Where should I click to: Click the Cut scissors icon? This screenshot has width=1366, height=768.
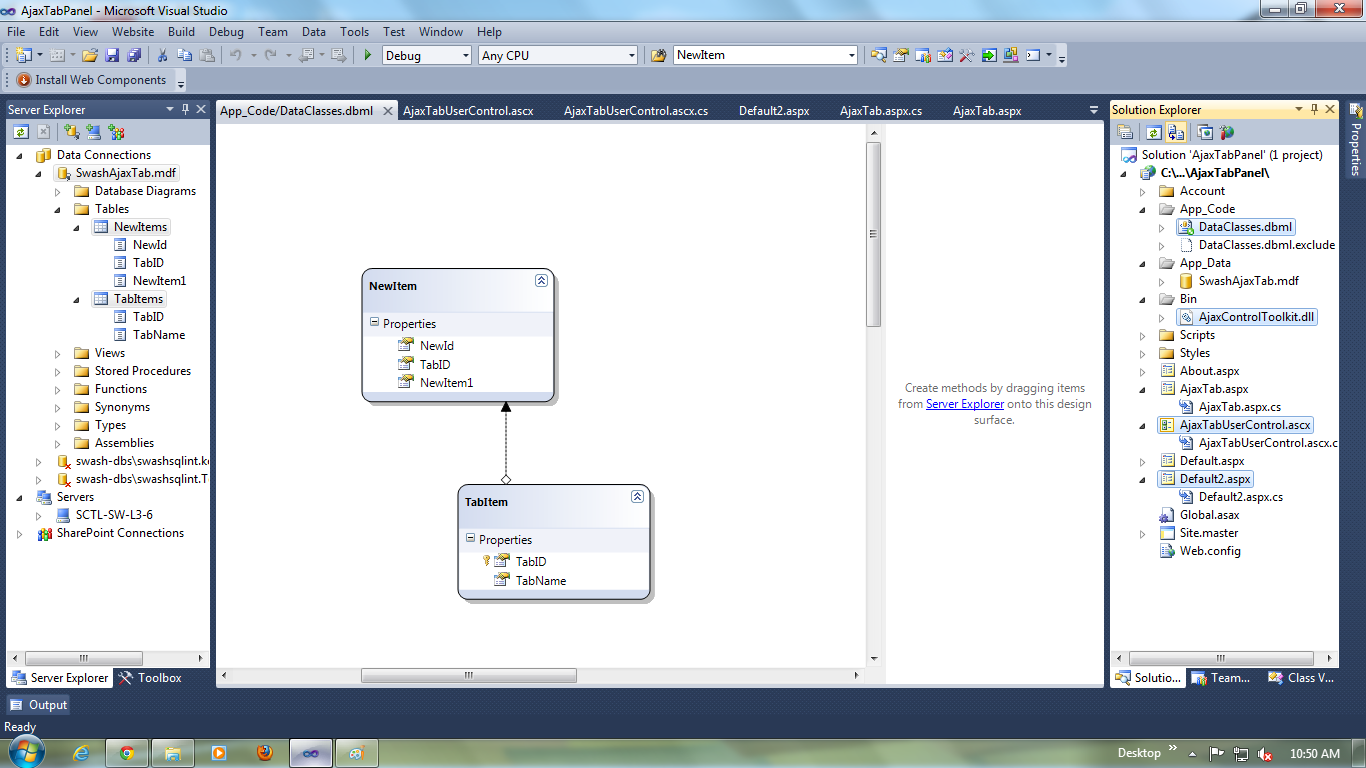[x=163, y=55]
